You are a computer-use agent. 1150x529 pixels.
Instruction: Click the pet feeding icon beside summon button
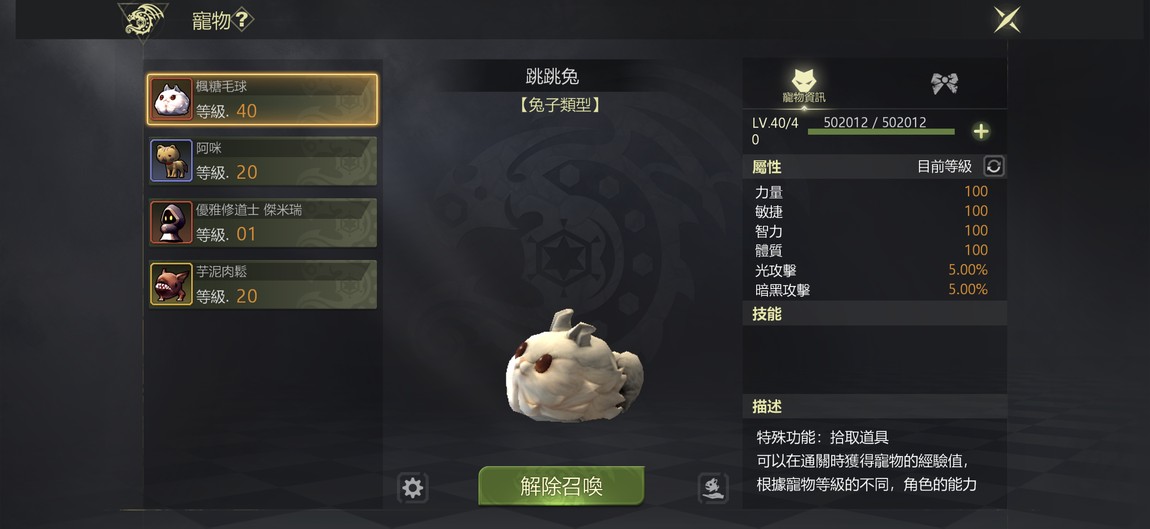click(713, 488)
